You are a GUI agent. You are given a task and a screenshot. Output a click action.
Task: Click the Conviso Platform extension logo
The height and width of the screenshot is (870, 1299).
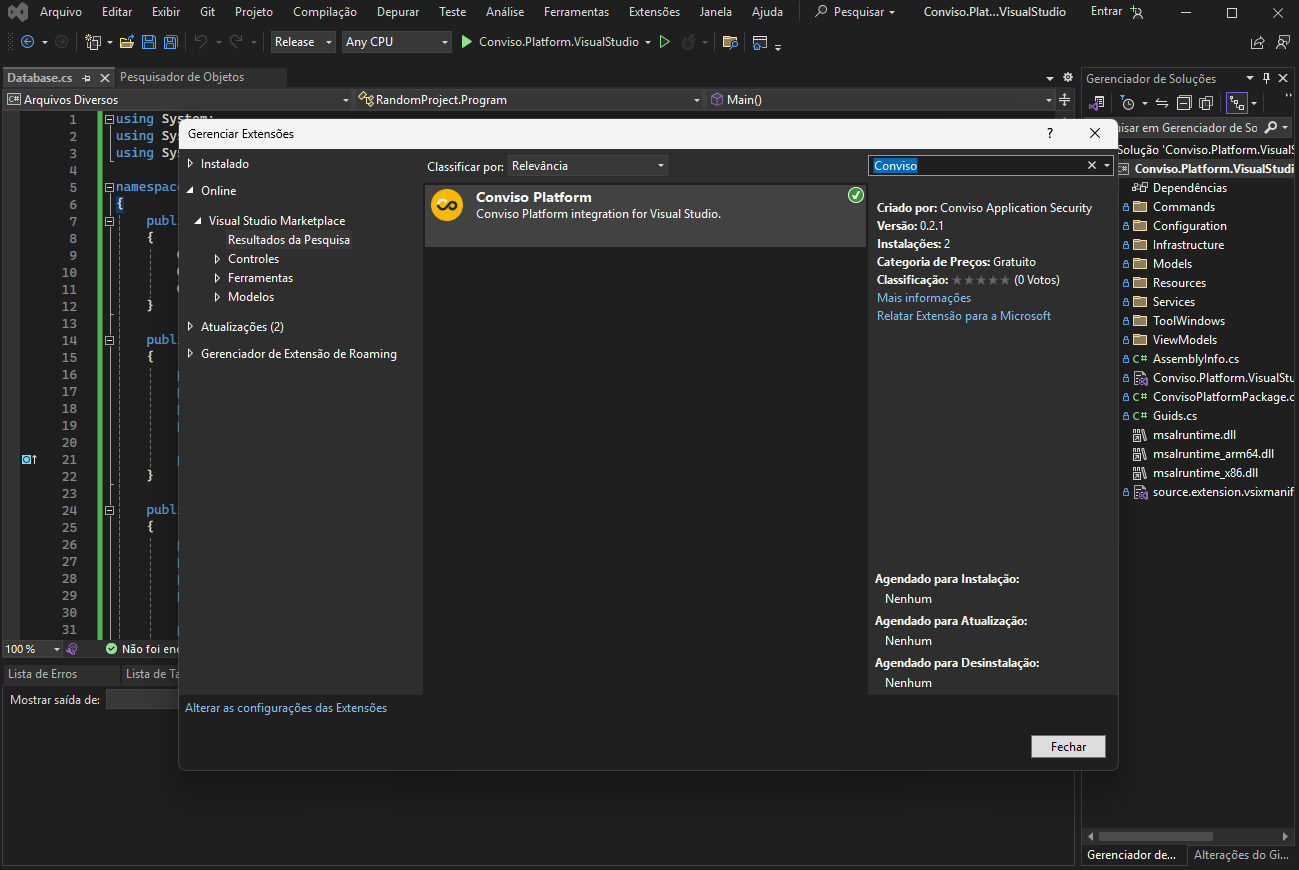tap(447, 205)
